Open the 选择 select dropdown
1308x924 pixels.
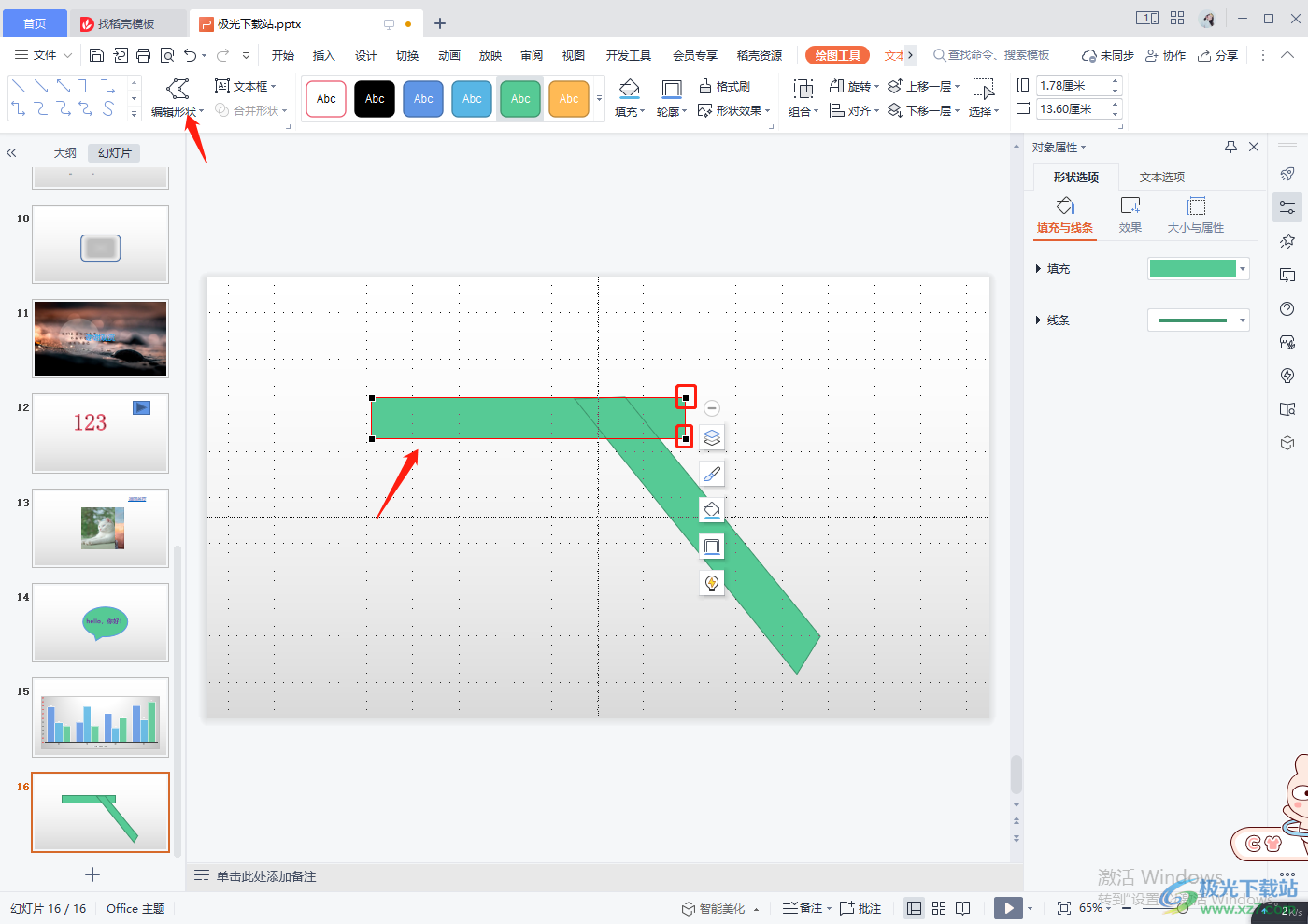[x=984, y=111]
